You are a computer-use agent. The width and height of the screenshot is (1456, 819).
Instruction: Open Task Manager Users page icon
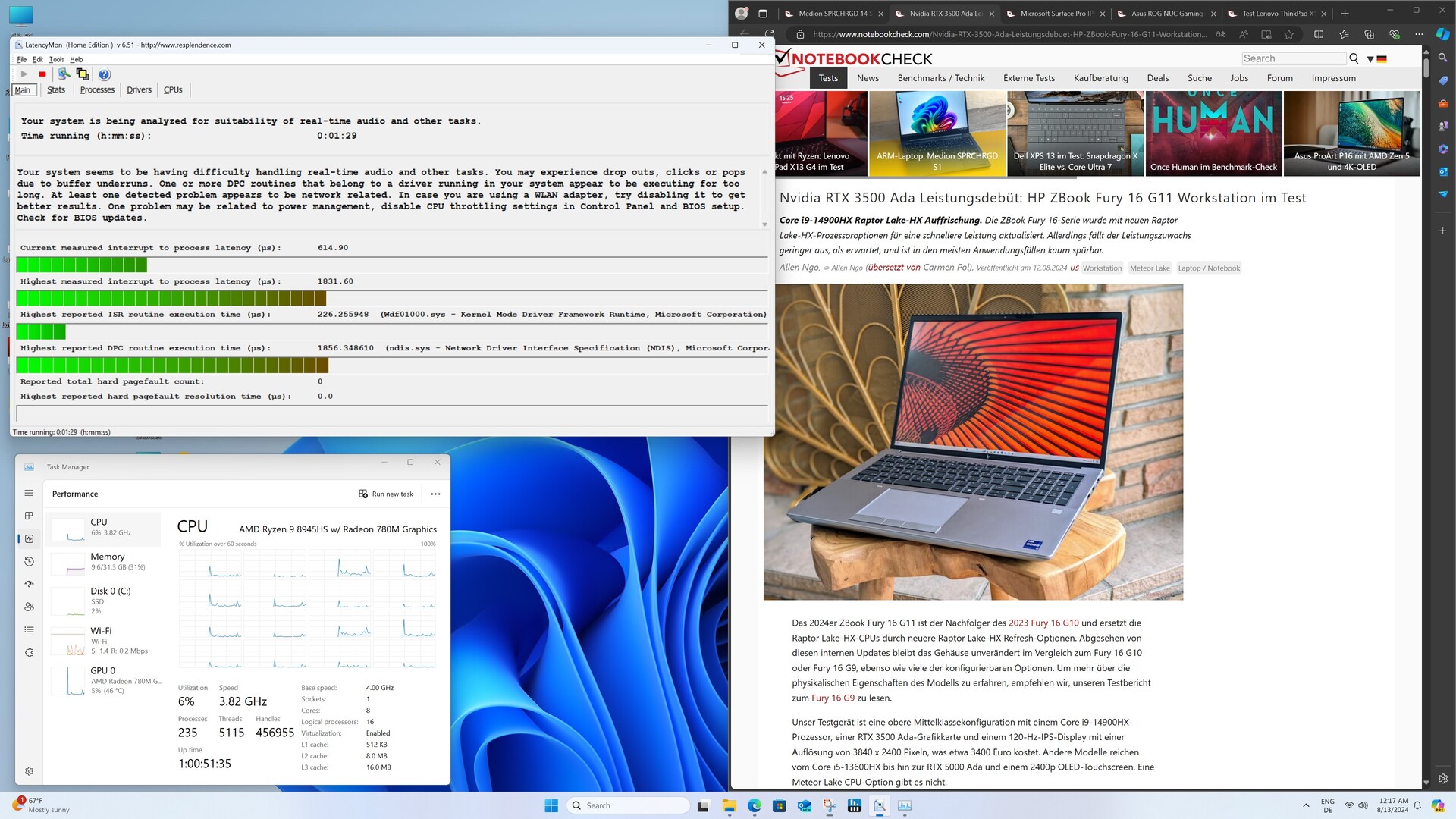click(x=29, y=607)
